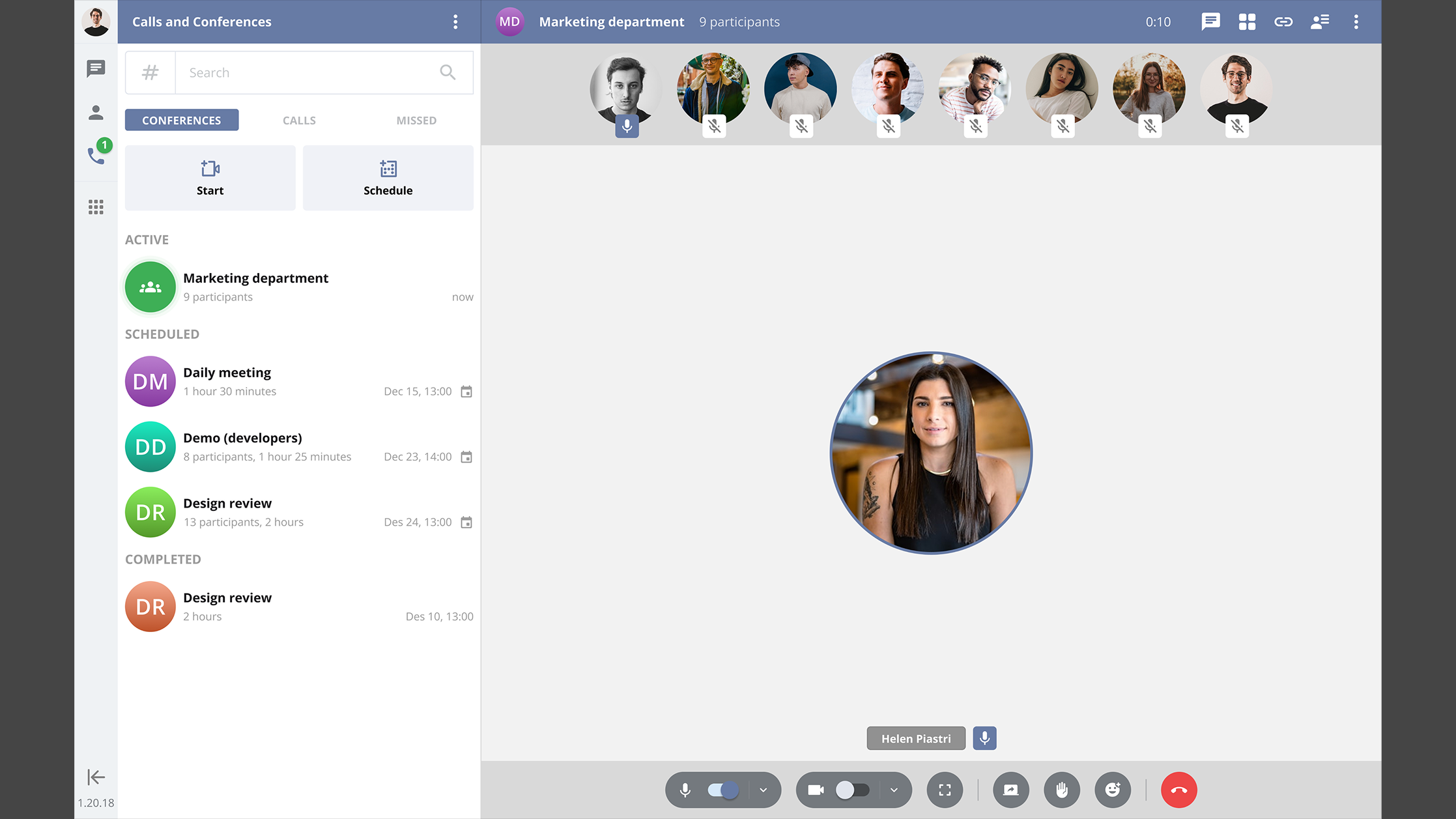Image resolution: width=1456 pixels, height=819 pixels.
Task: Switch to the MISSED tab
Action: pos(416,121)
